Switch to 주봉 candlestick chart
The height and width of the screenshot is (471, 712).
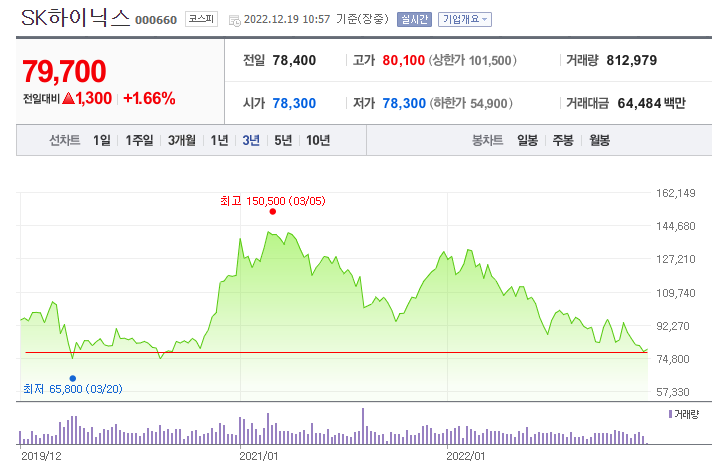click(563, 140)
